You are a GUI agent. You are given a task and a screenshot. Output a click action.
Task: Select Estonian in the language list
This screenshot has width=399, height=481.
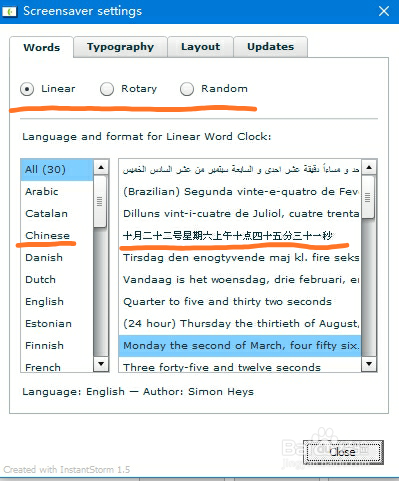[x=57, y=324]
